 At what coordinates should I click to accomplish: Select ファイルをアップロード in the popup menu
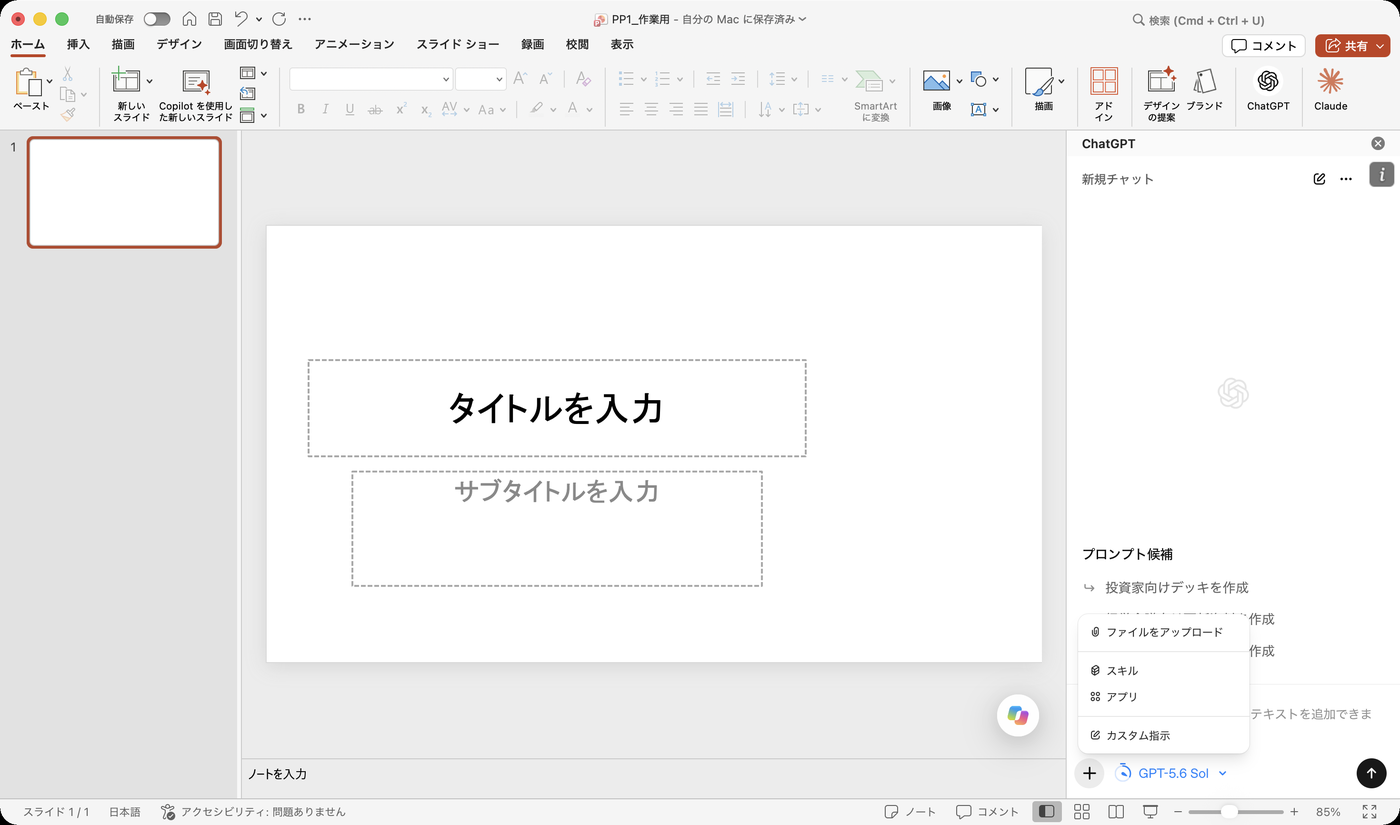(x=1163, y=632)
